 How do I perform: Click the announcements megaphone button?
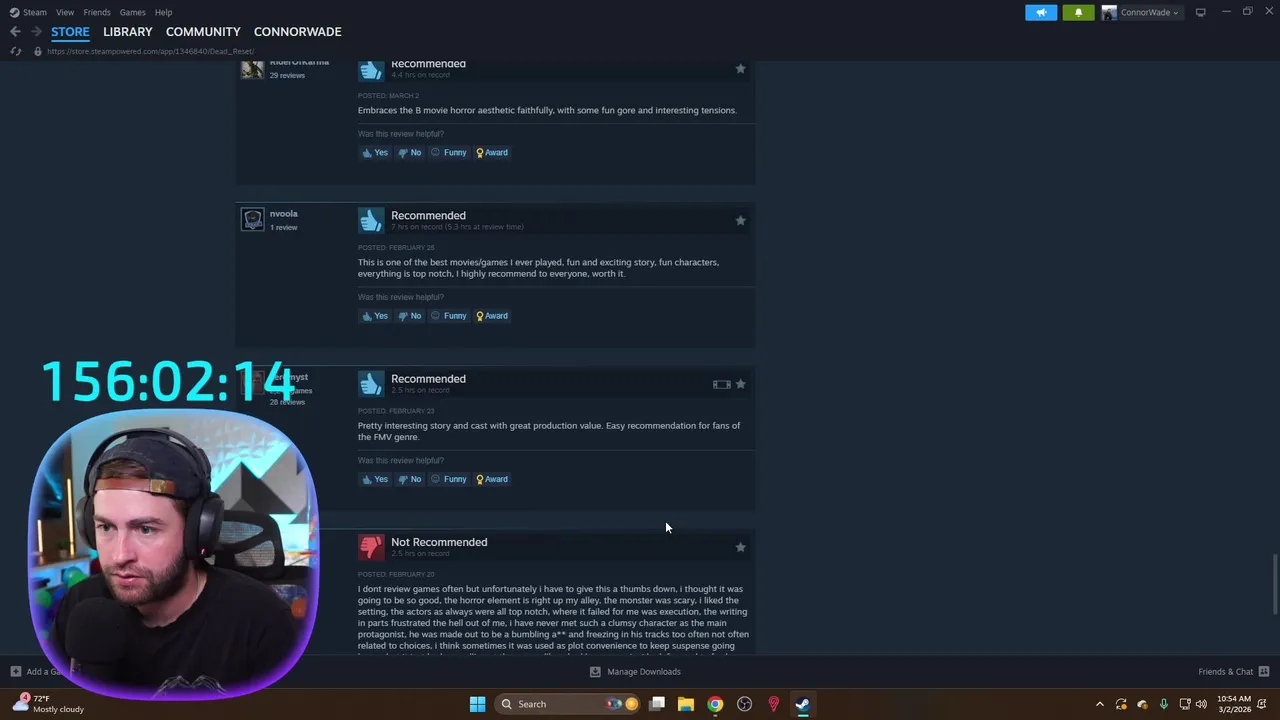[1041, 12]
